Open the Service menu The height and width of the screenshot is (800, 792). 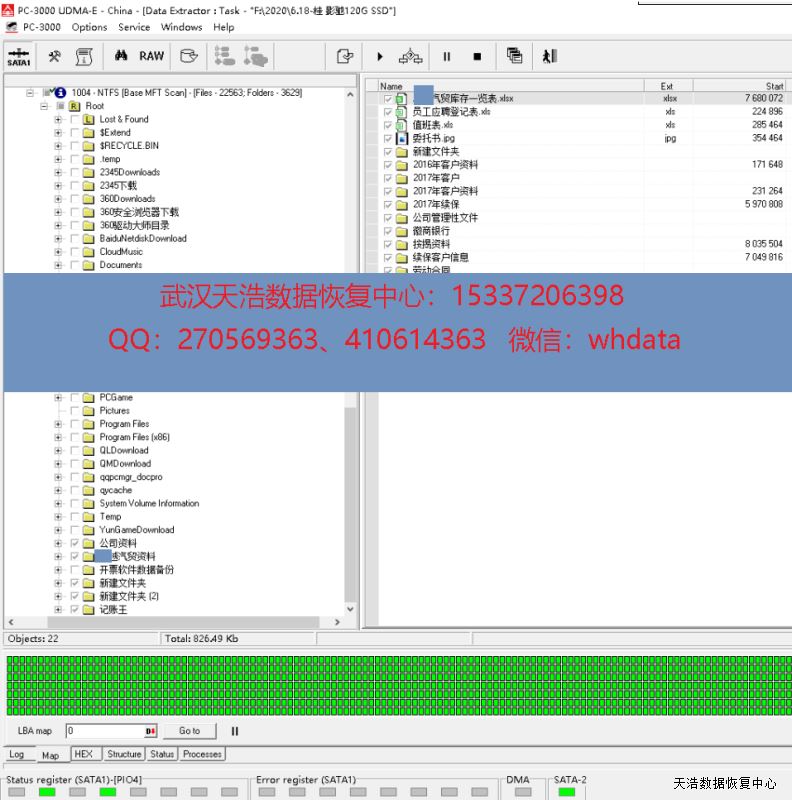pos(134,27)
